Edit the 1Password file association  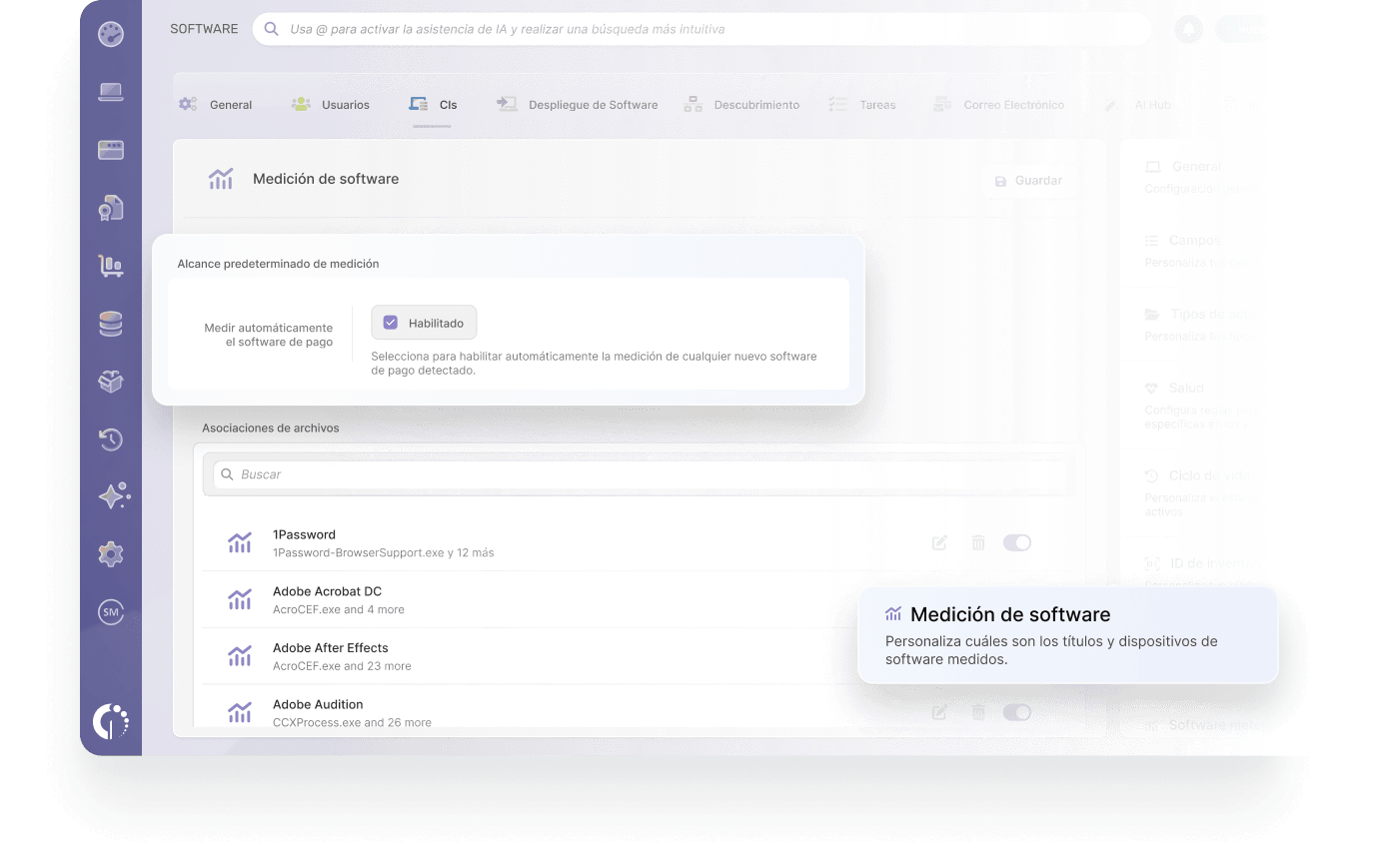coord(939,542)
